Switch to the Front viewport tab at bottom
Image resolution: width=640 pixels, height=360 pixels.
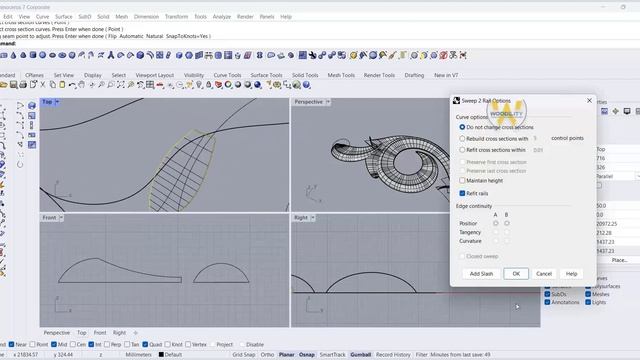pyautogui.click(x=100, y=333)
